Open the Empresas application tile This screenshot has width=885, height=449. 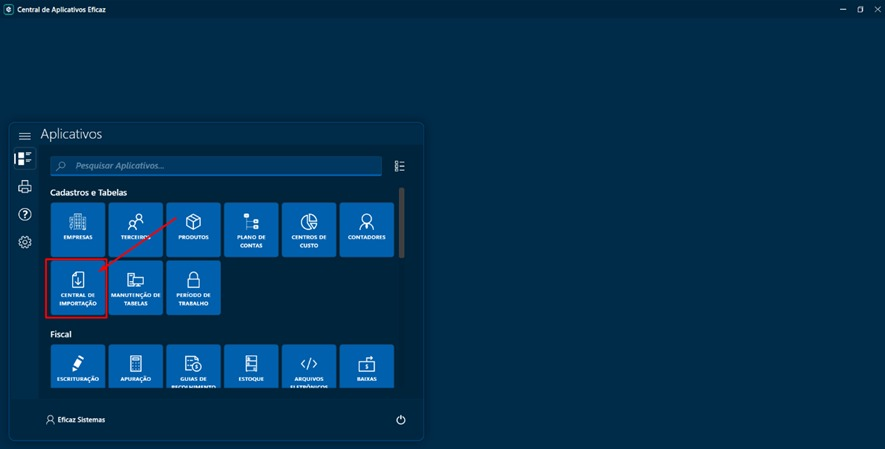coord(77,229)
